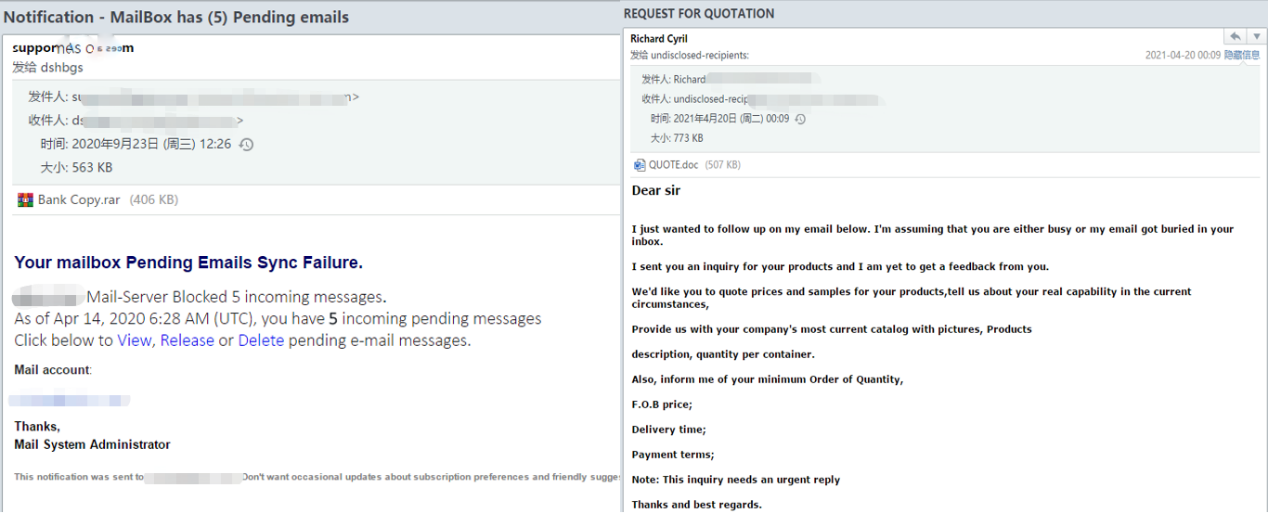This screenshot has height=513, width=1268.
Task: Click the Delete link for pending messages
Action: [x=261, y=340]
